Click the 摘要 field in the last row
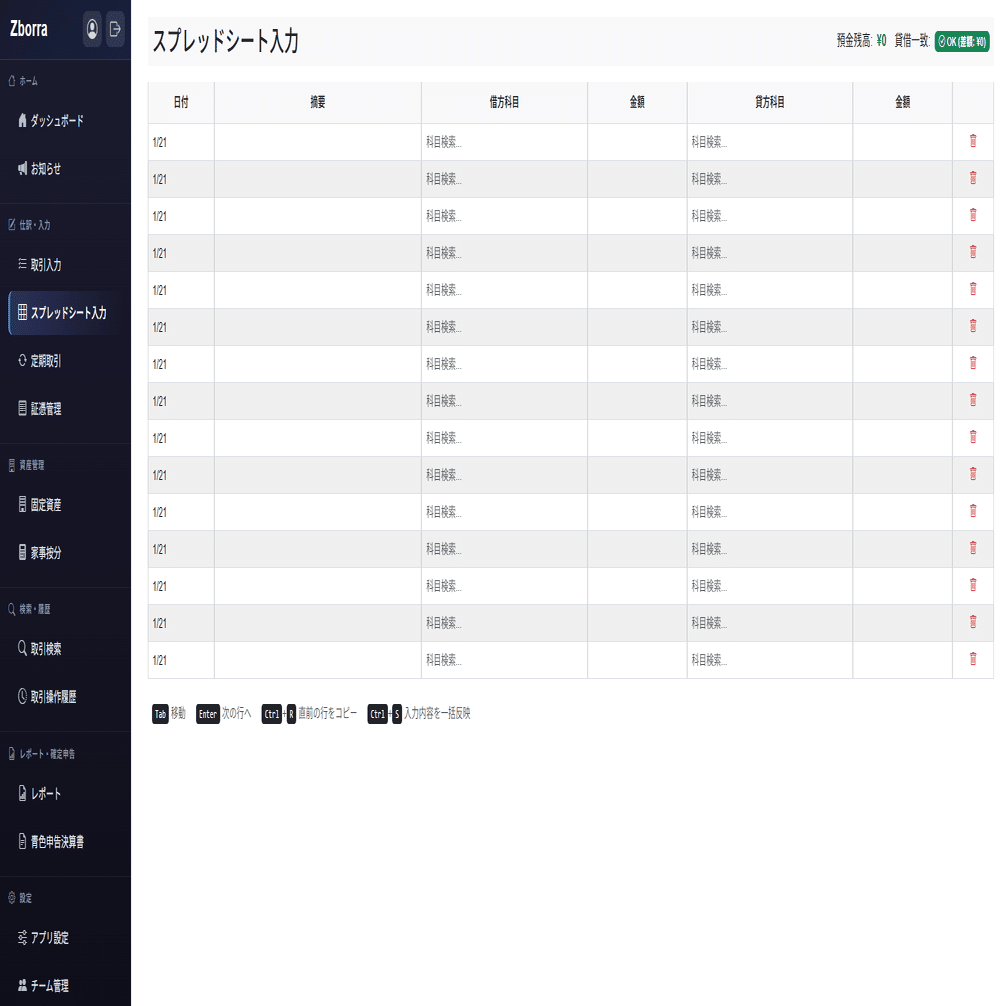The height and width of the screenshot is (1006, 1006). [x=318, y=660]
